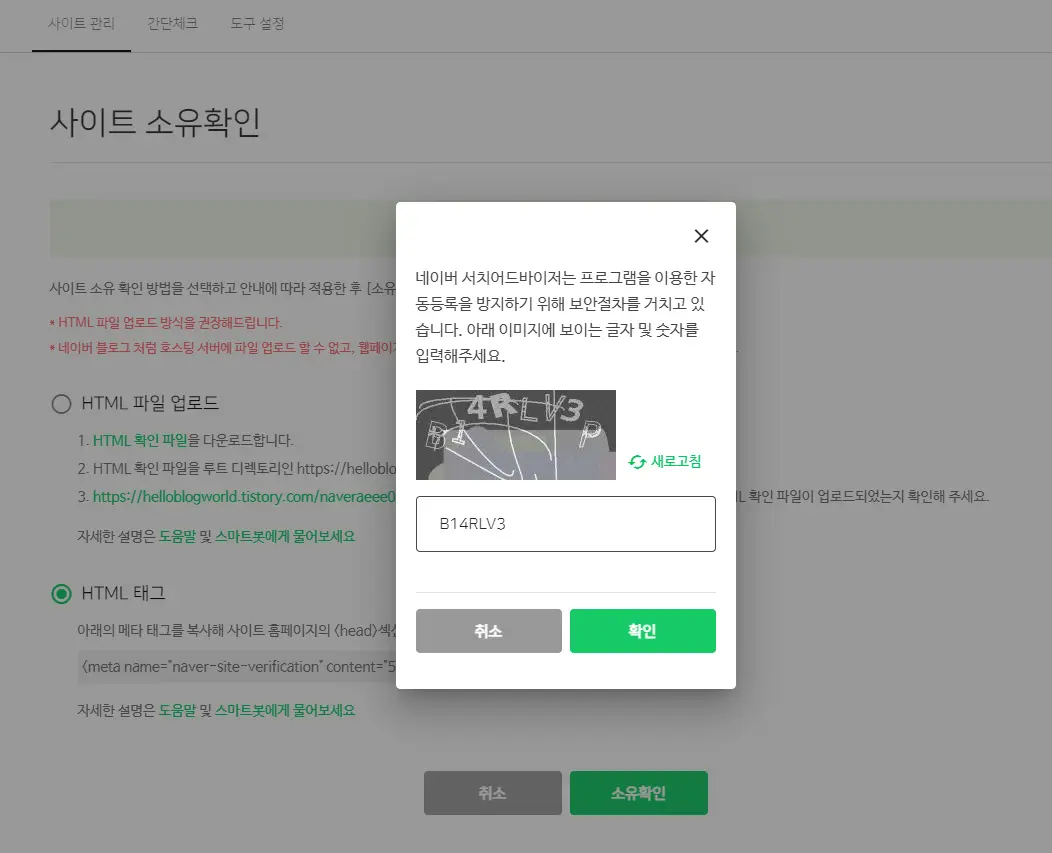This screenshot has height=853, width=1052.
Task: Open the 도구 설정 tab
Action: [x=257, y=23]
